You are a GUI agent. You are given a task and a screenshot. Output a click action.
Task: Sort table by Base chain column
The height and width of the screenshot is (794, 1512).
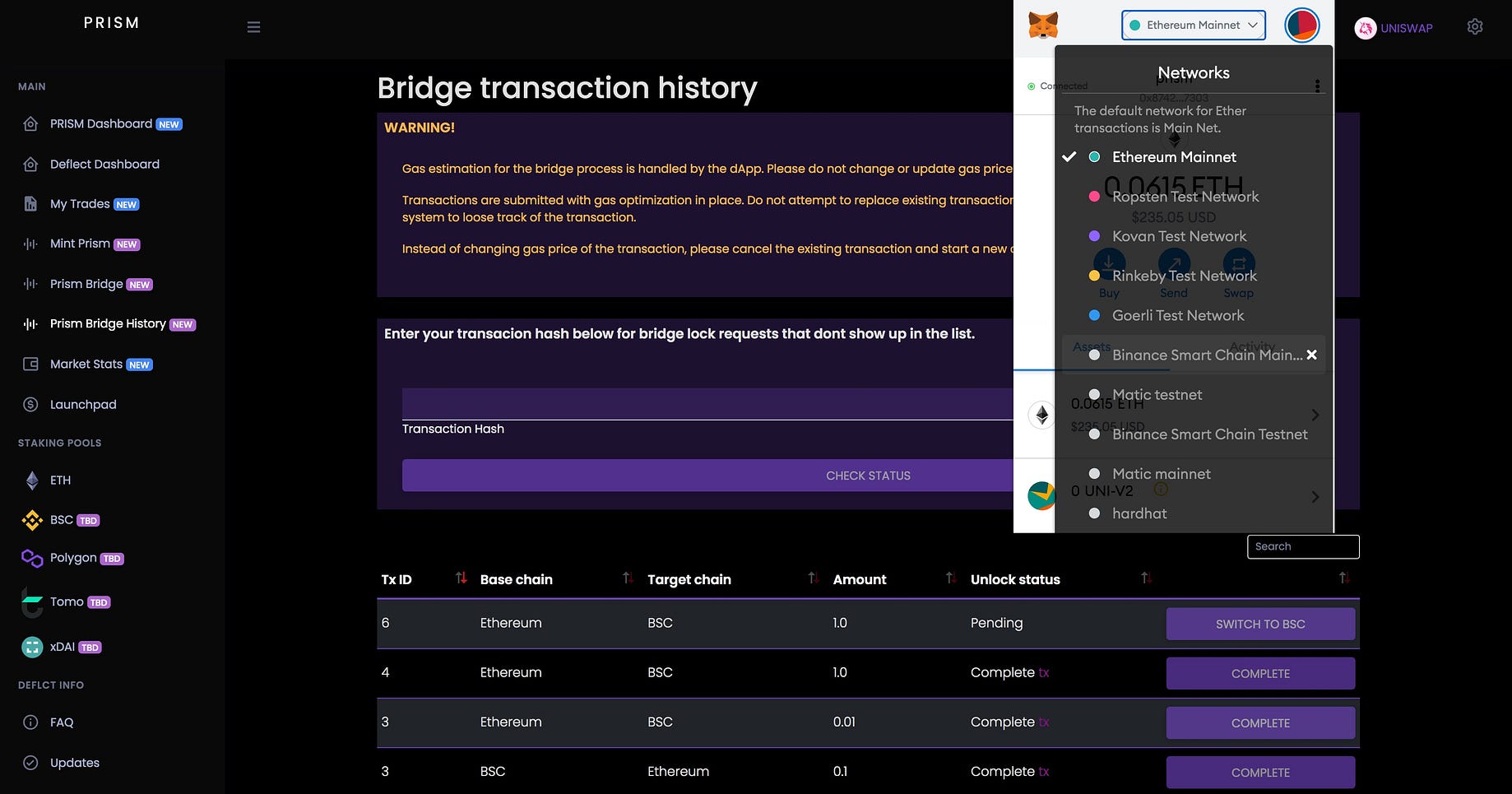tap(628, 578)
